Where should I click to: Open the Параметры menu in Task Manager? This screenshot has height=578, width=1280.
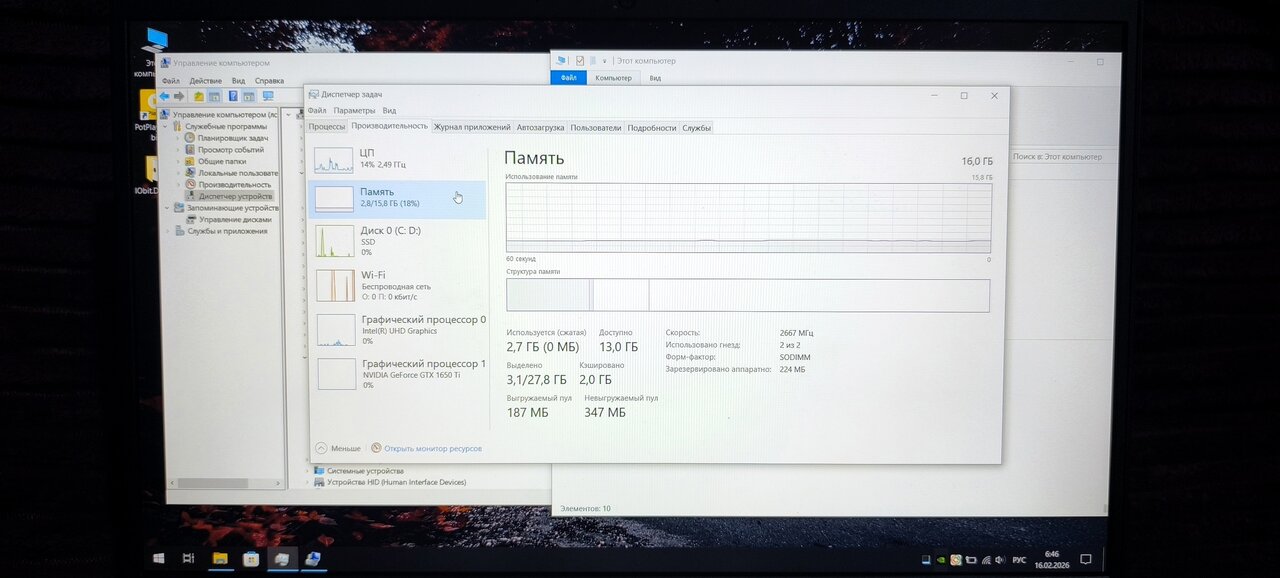pyautogui.click(x=354, y=111)
